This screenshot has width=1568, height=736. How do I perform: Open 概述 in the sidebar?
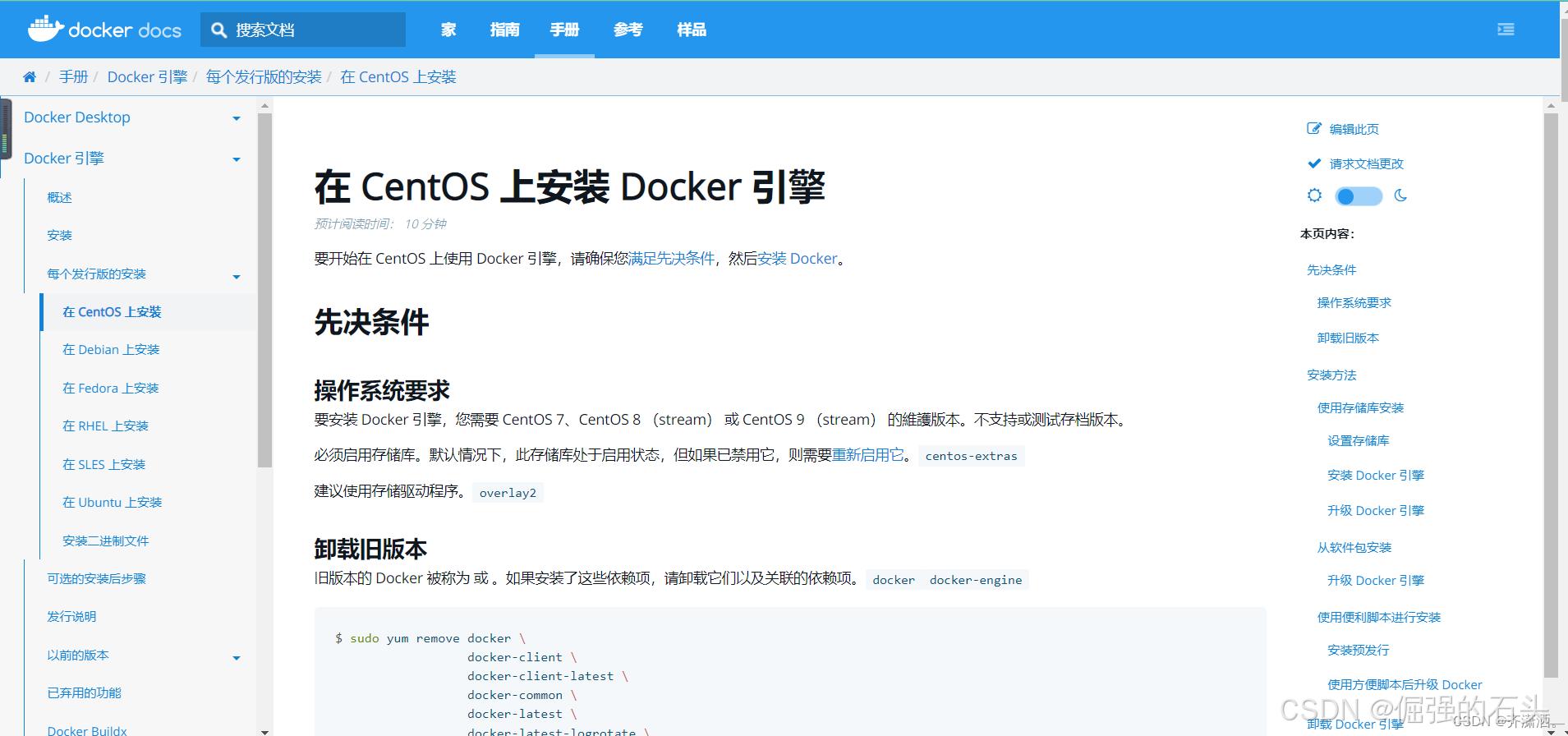click(60, 197)
